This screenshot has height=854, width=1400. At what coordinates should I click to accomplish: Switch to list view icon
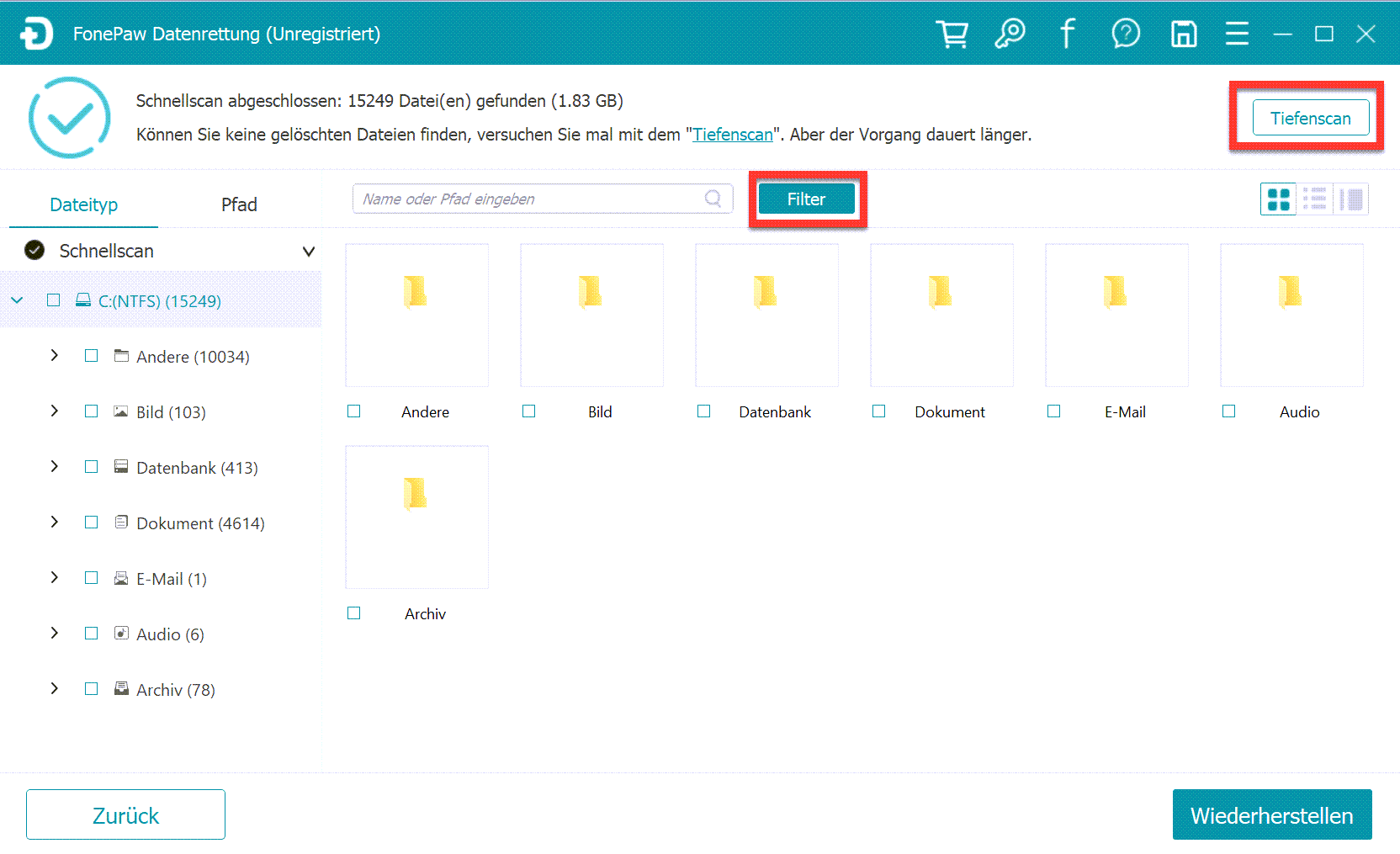(1315, 199)
